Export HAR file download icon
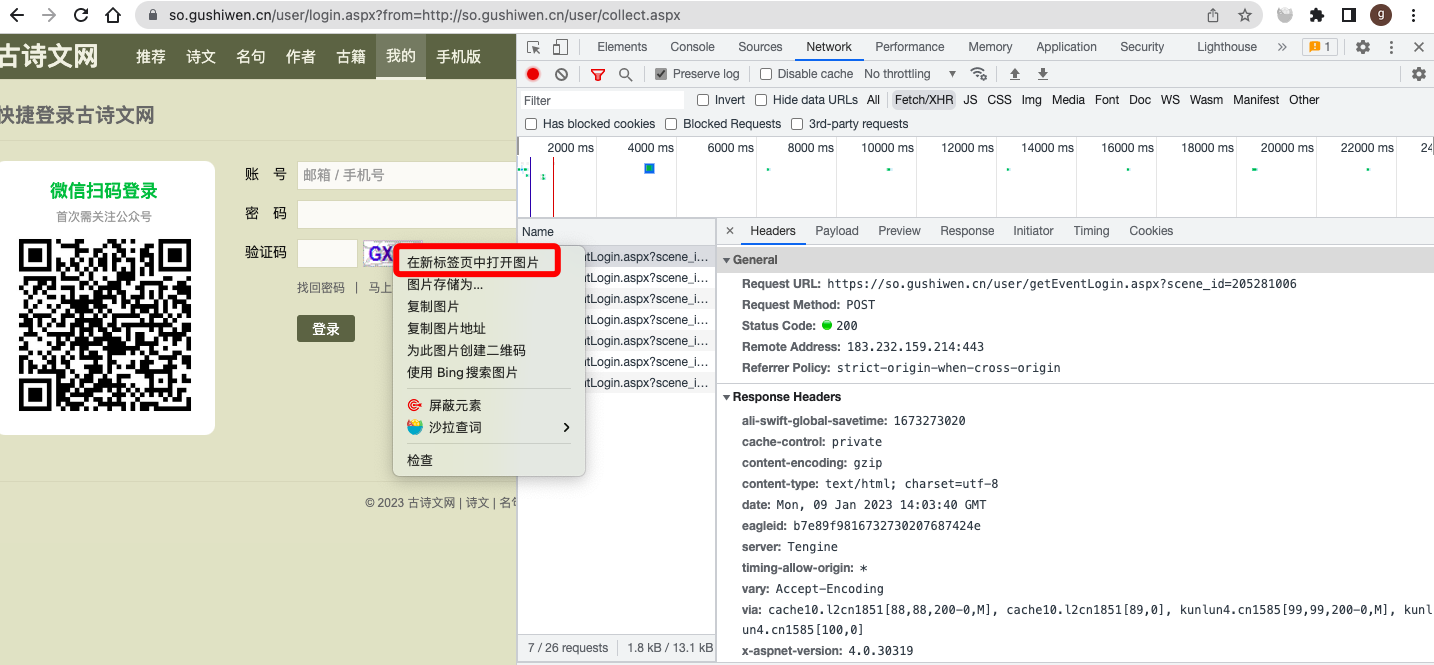The width and height of the screenshot is (1434, 665). coord(1043,74)
